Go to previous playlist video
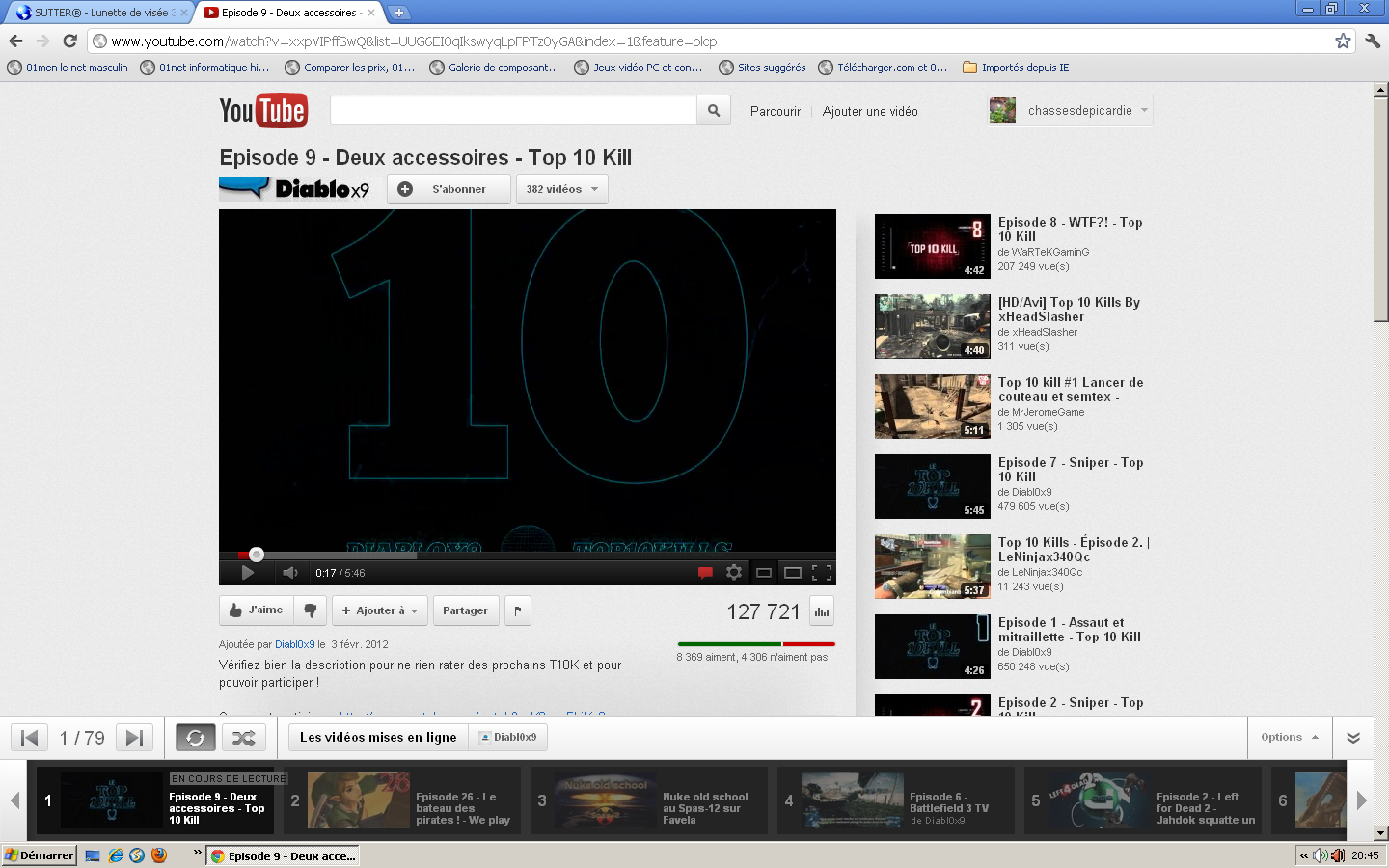 [x=30, y=738]
